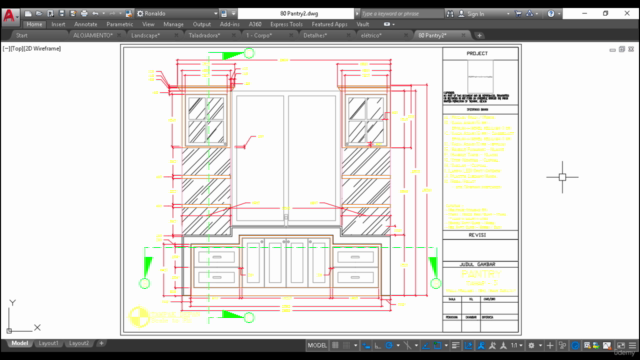This screenshot has height=360, width=640.
Task: Click the Redo arrow icon
Action: tap(112, 13)
